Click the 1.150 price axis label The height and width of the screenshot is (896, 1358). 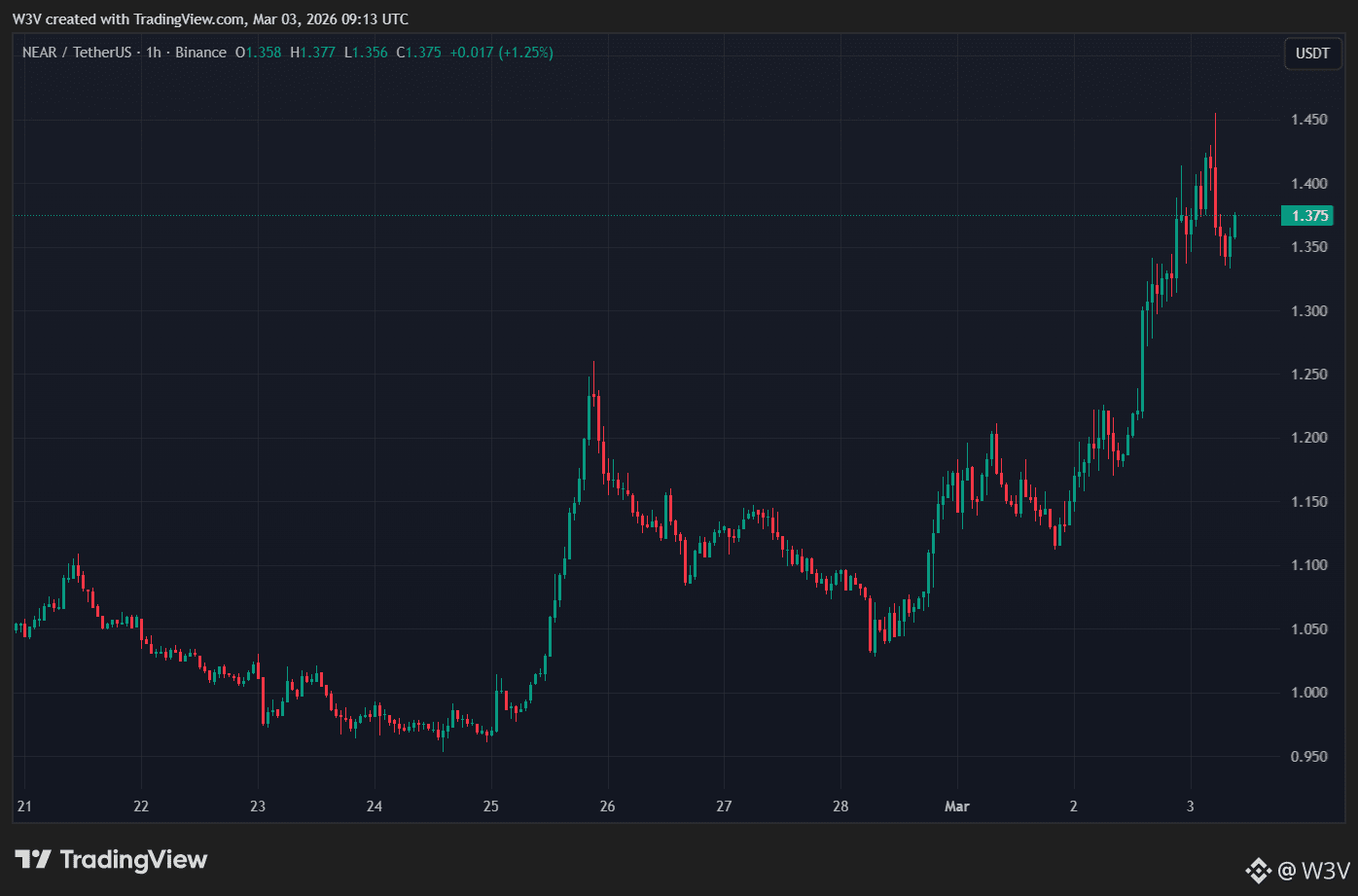1309,502
